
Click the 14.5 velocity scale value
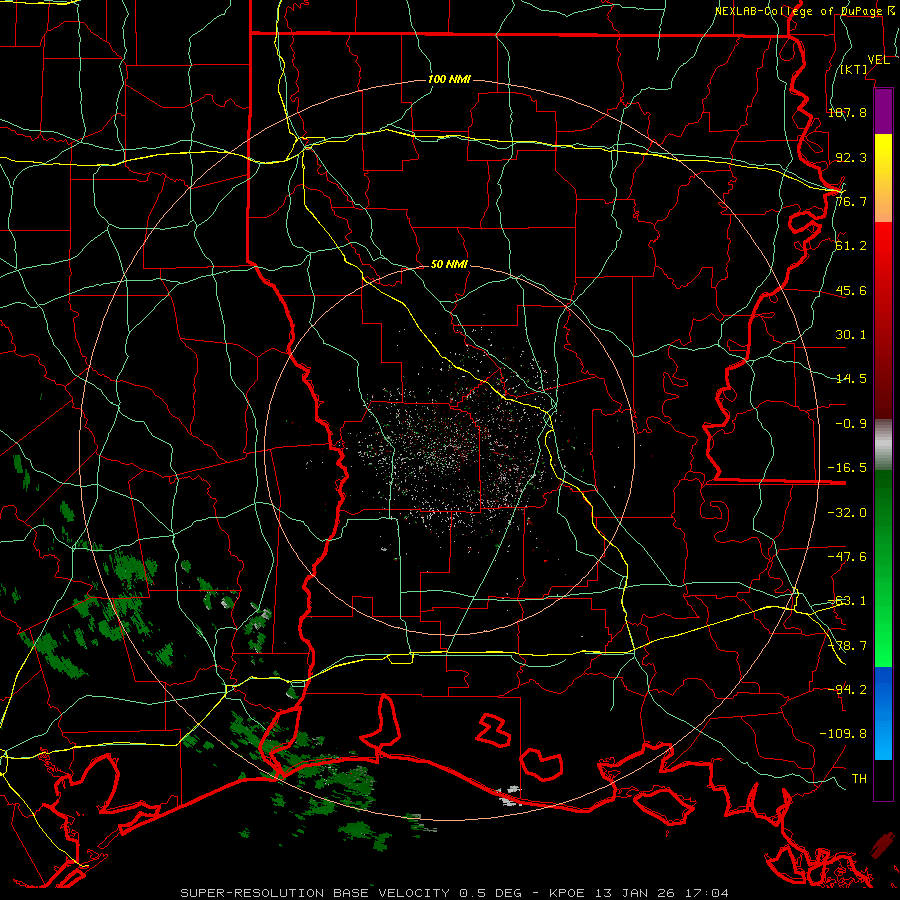click(x=851, y=379)
